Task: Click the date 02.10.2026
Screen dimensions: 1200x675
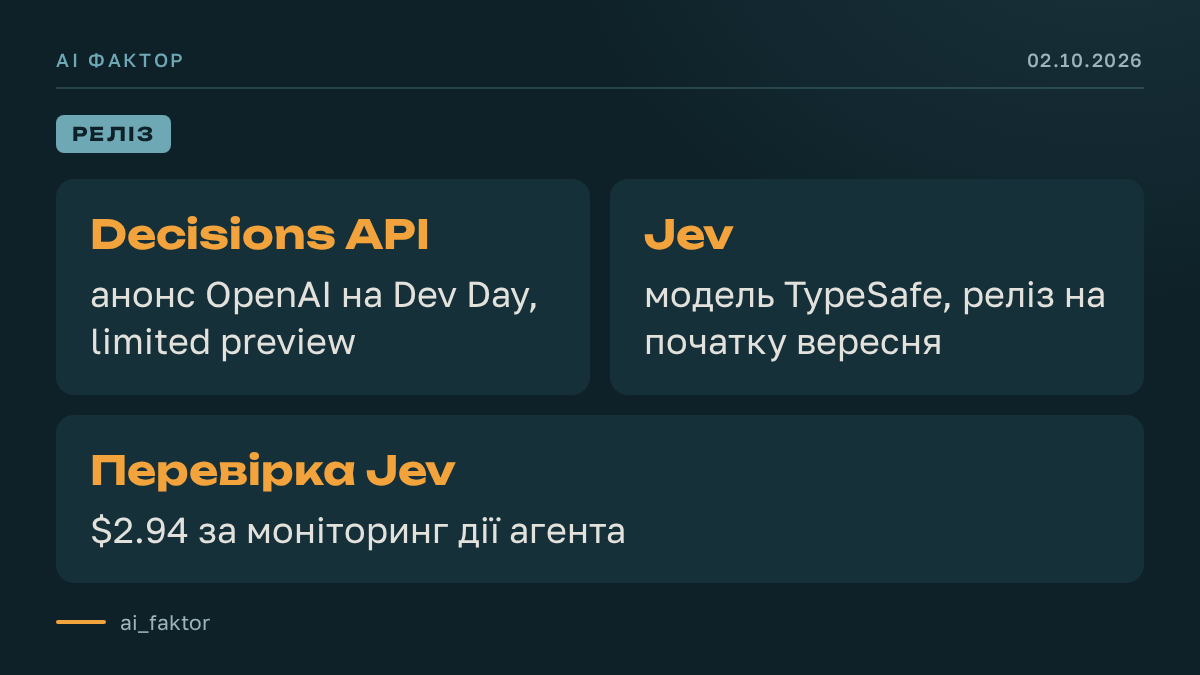Action: [1085, 61]
